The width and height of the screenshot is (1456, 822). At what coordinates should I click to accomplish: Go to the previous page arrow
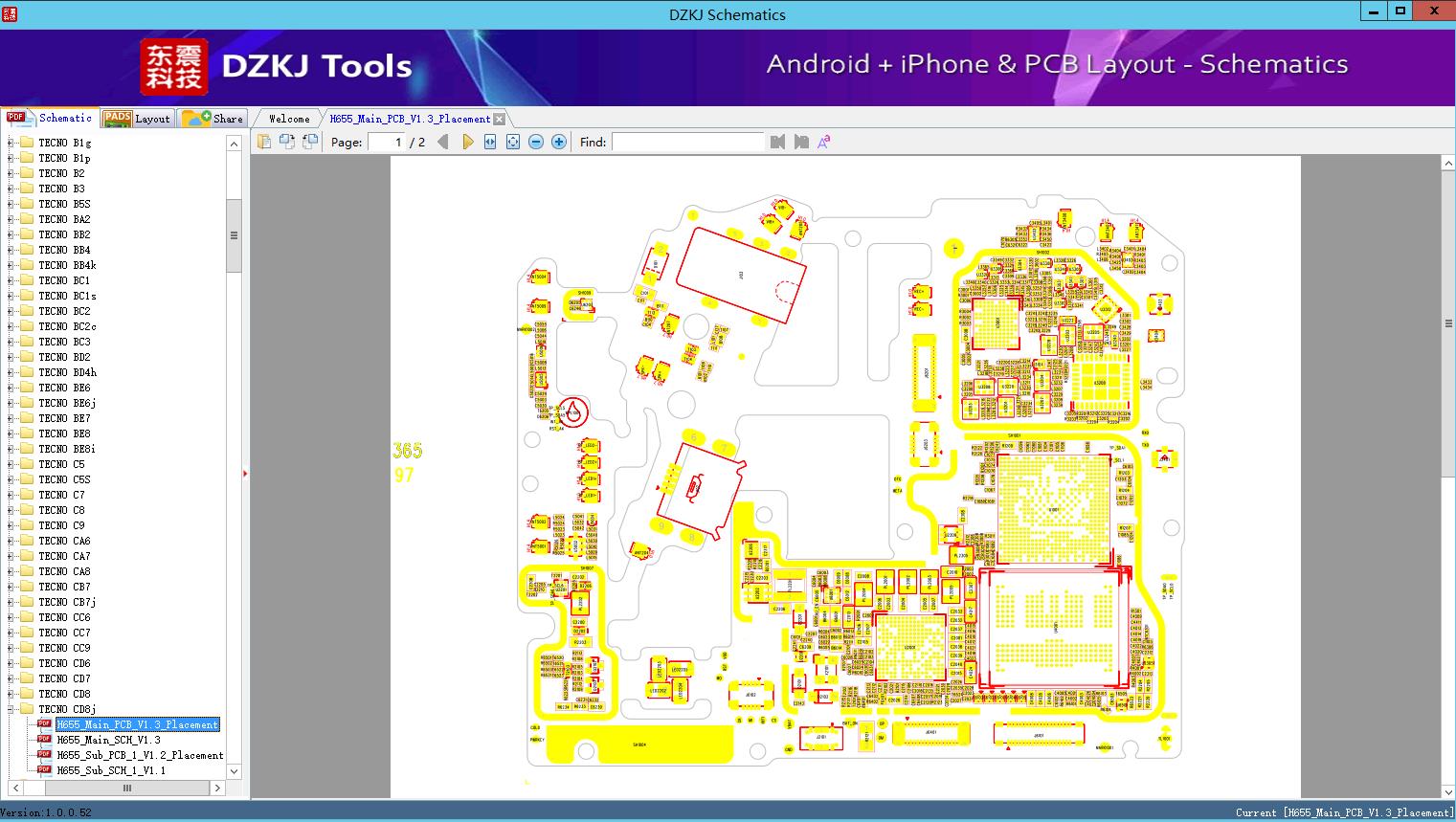click(443, 142)
